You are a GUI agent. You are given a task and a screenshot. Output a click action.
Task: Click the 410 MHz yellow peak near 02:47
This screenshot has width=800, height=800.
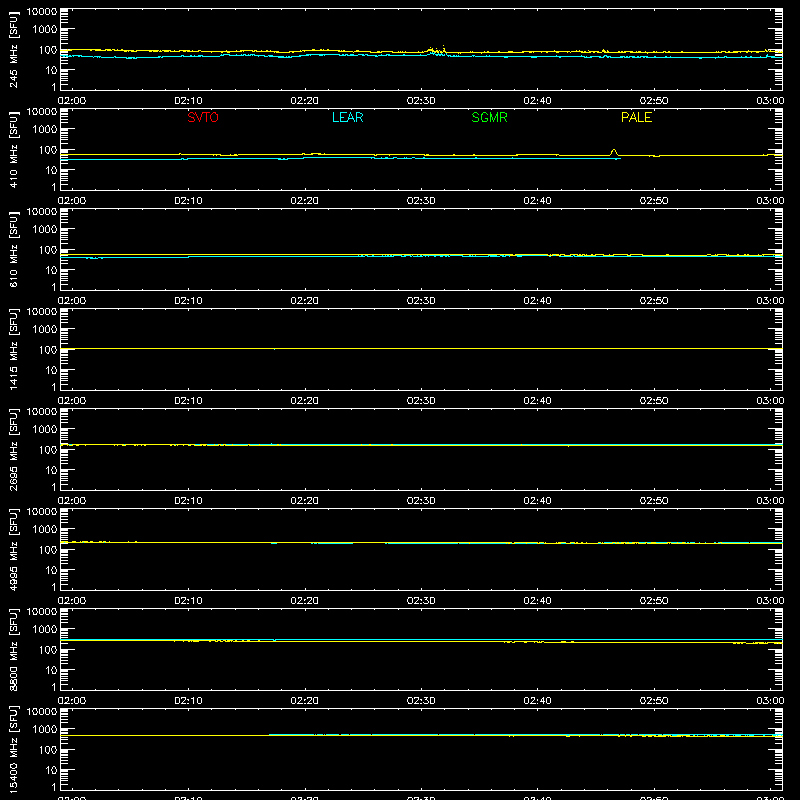[614, 152]
